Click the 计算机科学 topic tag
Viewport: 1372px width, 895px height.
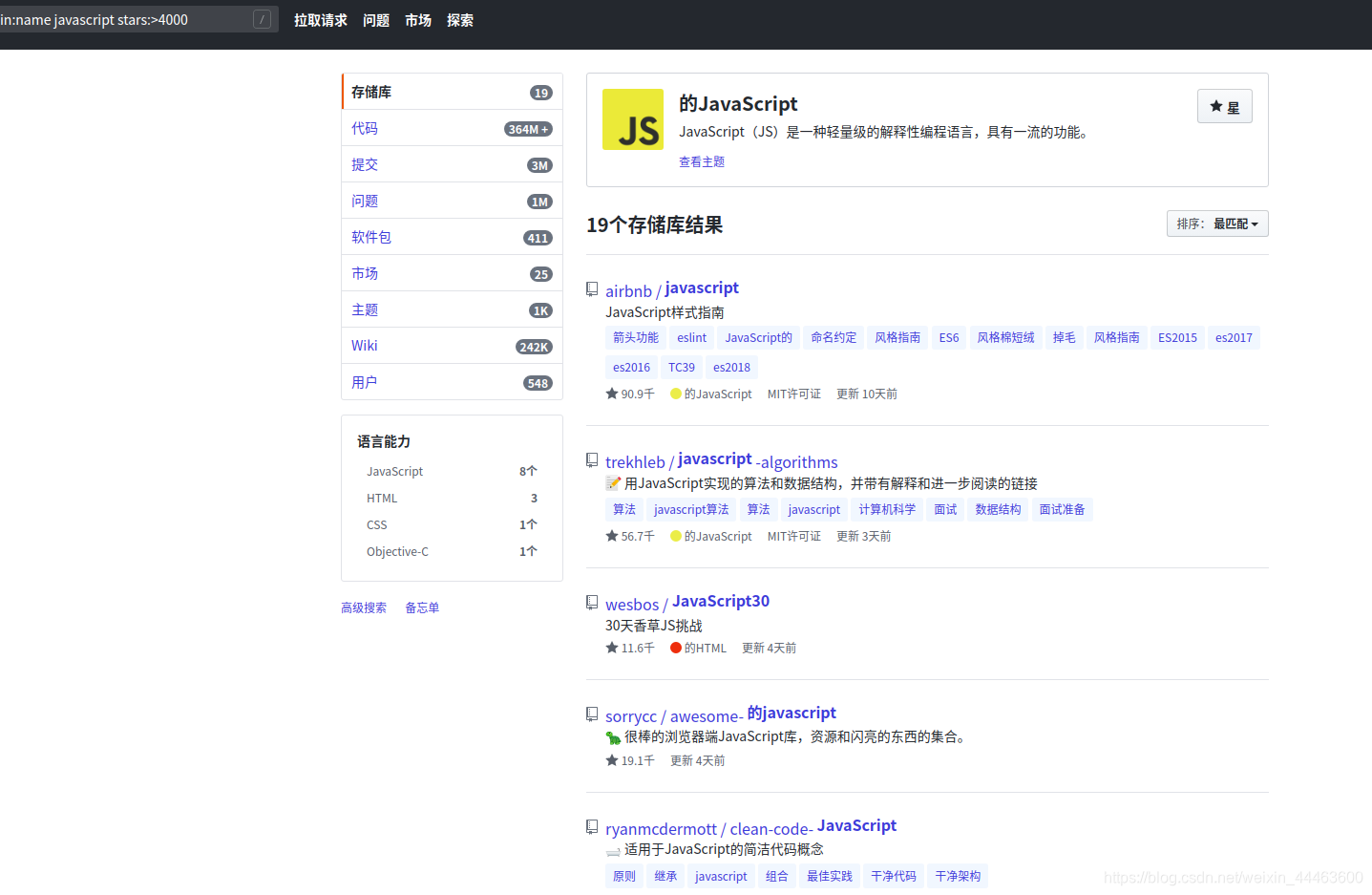887,509
